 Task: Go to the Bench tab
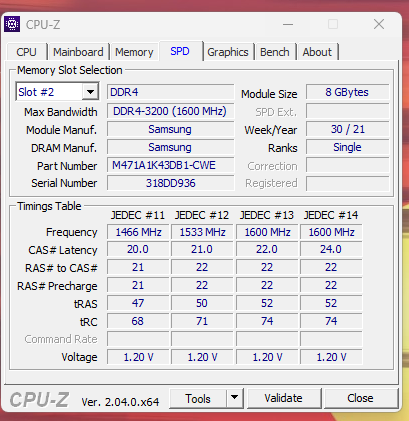point(275,52)
